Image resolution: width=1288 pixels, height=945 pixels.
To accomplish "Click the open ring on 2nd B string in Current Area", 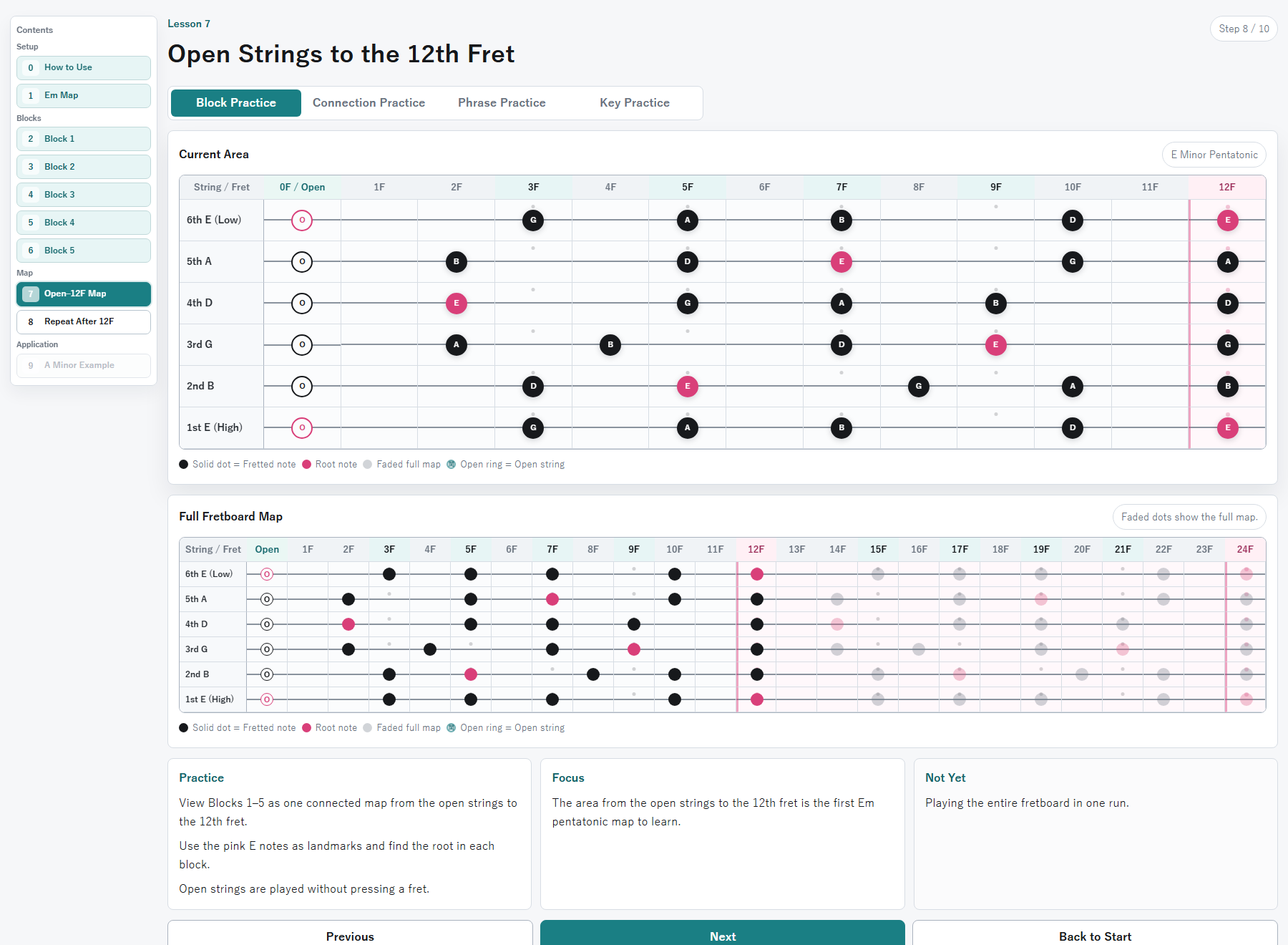I will tap(302, 386).
